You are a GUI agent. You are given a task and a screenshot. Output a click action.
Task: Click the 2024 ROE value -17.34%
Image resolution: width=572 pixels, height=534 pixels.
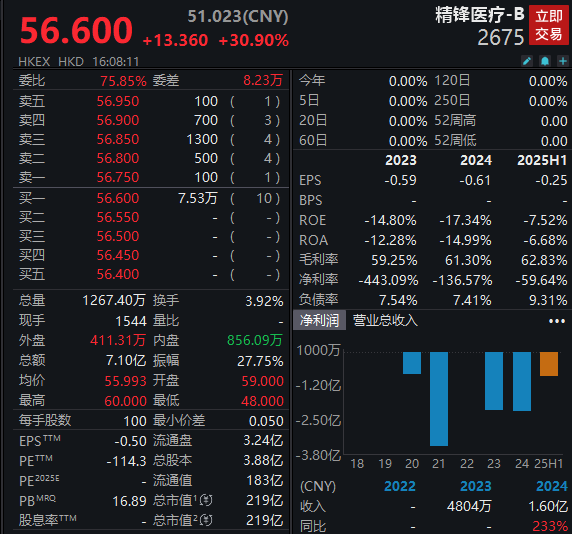click(x=465, y=220)
